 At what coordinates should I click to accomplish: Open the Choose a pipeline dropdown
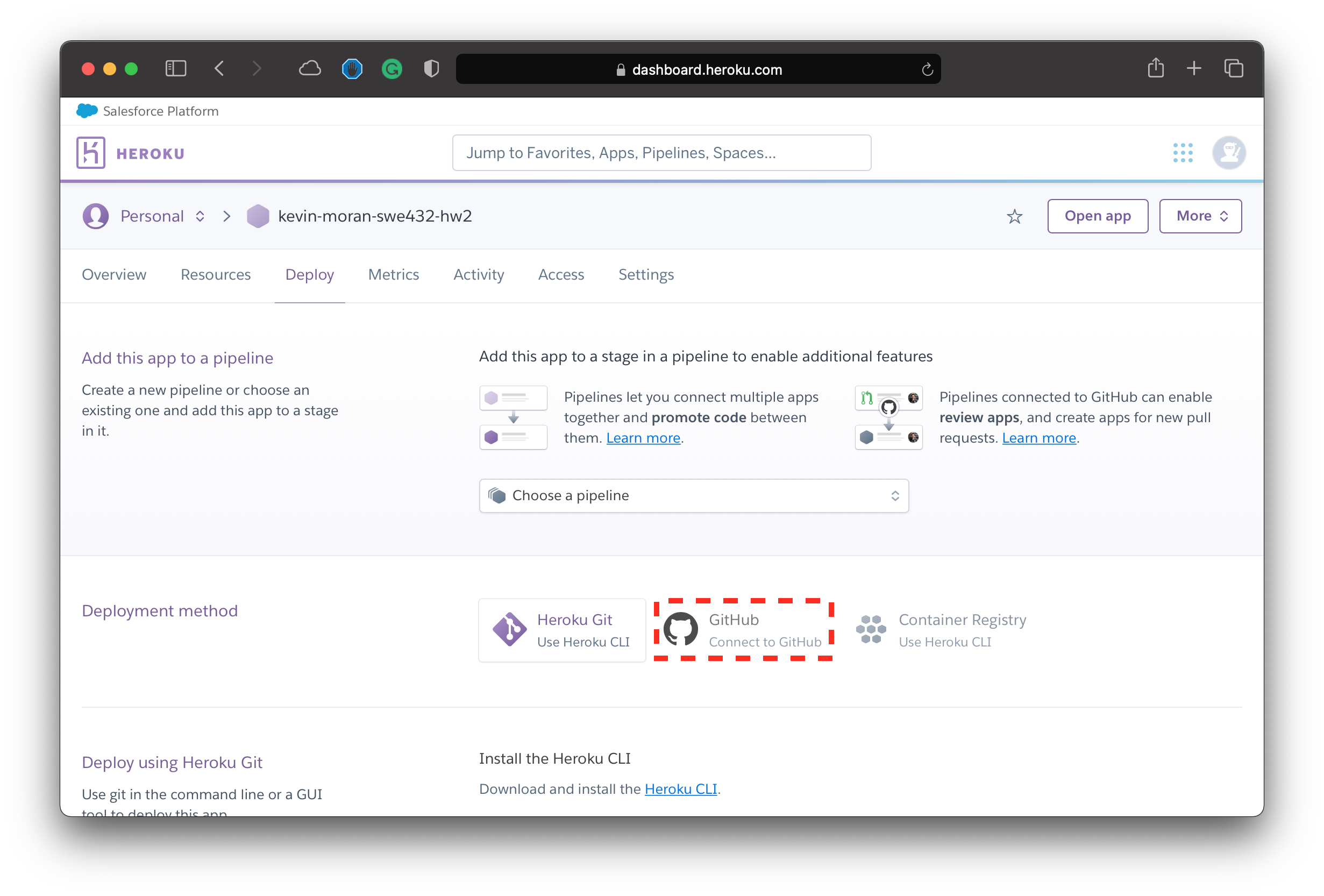[694, 494]
